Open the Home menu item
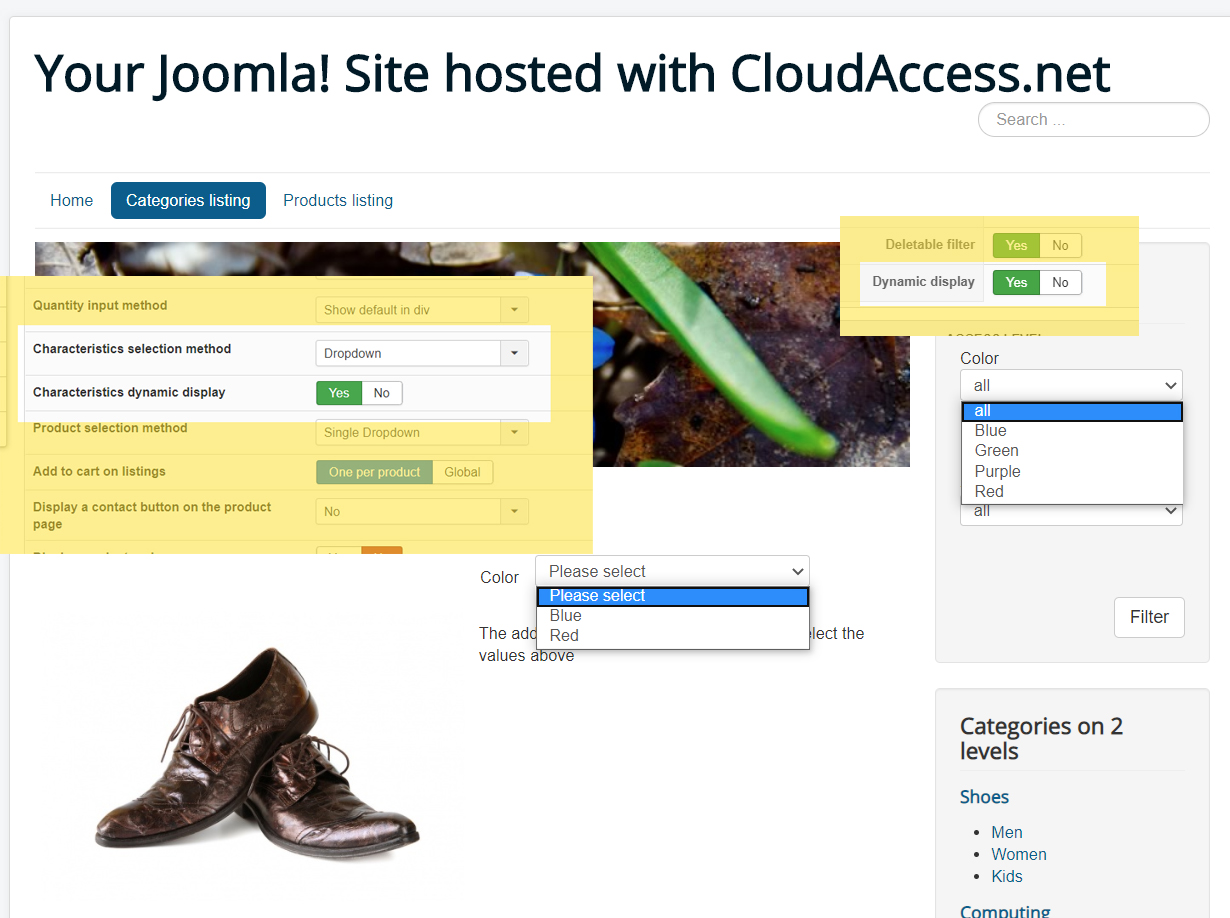This screenshot has width=1230, height=918. 72,200
